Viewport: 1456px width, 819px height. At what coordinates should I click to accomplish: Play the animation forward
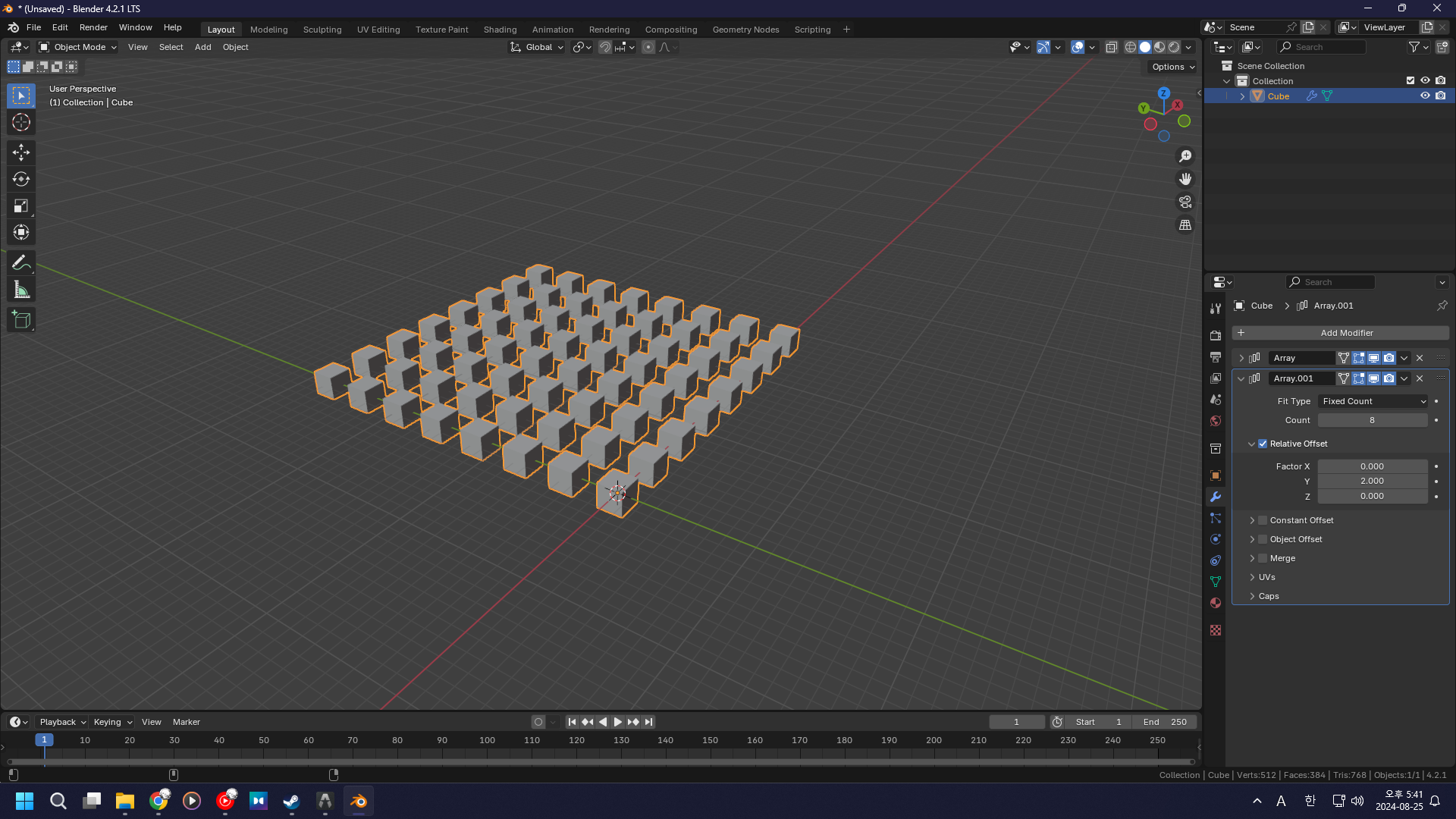pos(617,722)
